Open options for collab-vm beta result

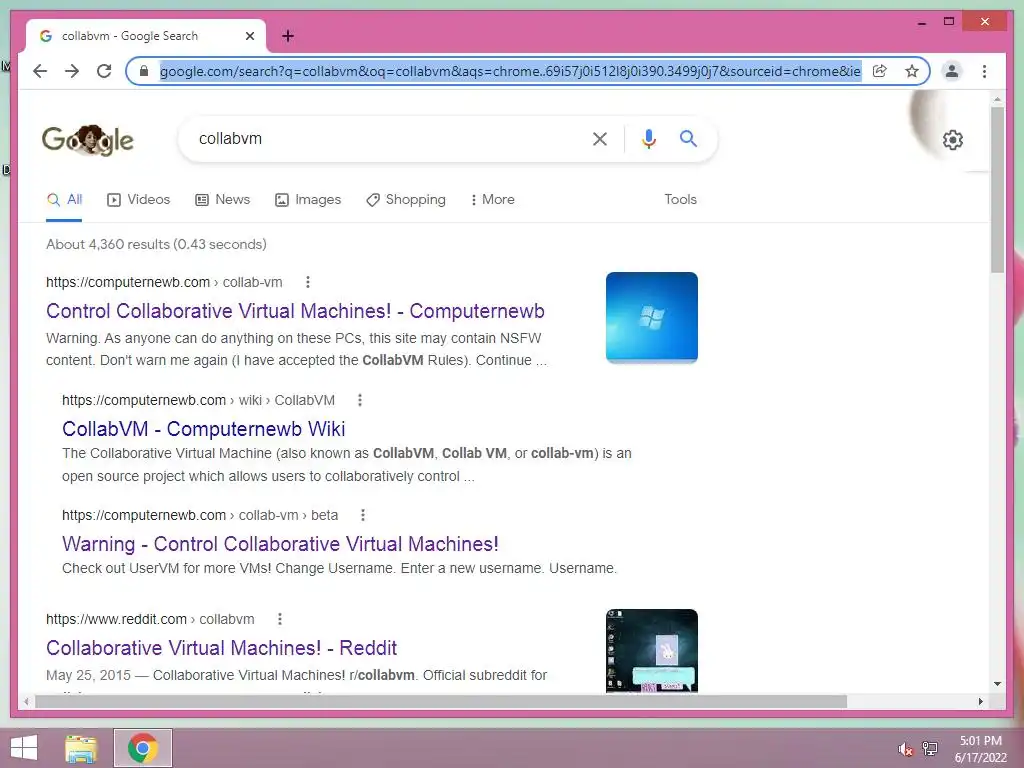tap(363, 515)
